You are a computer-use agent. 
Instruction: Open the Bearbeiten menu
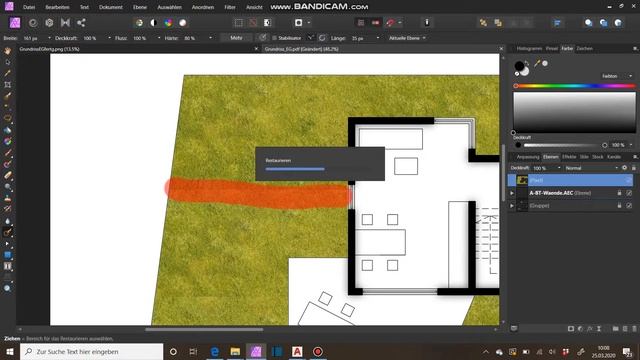tap(57, 7)
